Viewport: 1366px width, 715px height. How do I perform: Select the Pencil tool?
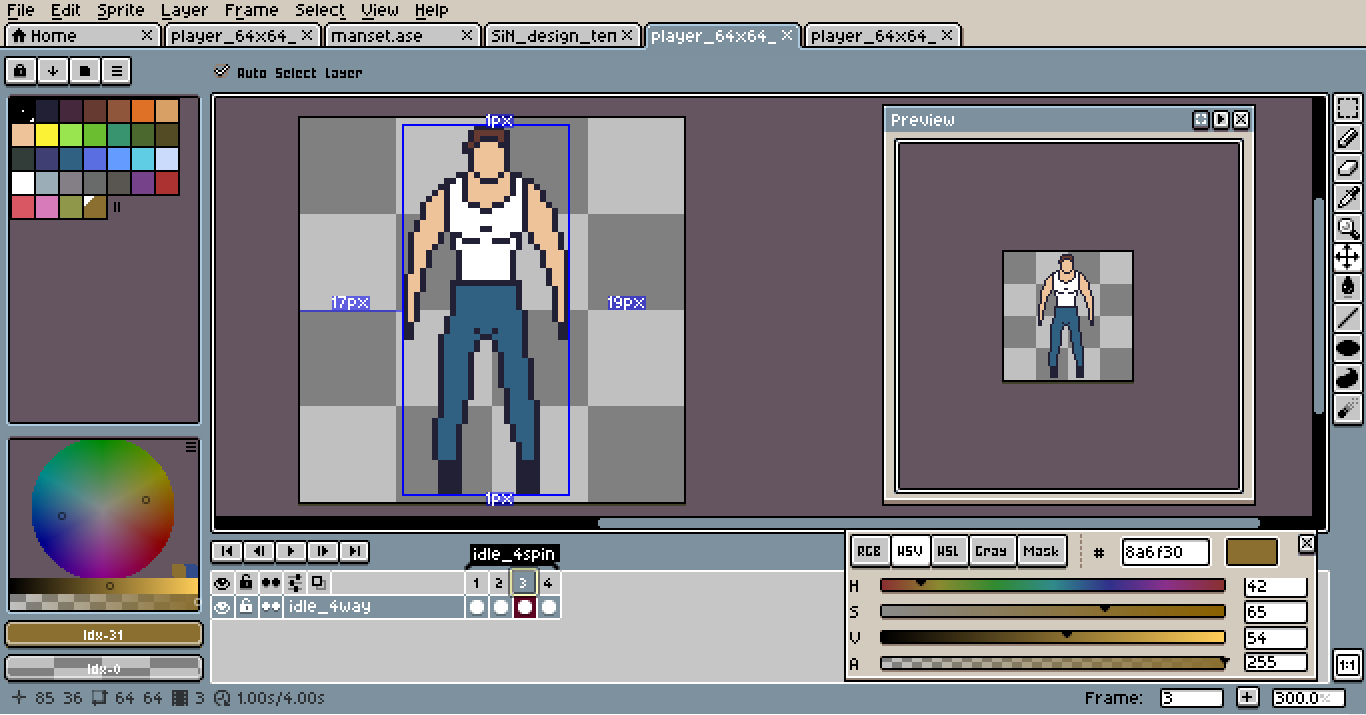1348,139
